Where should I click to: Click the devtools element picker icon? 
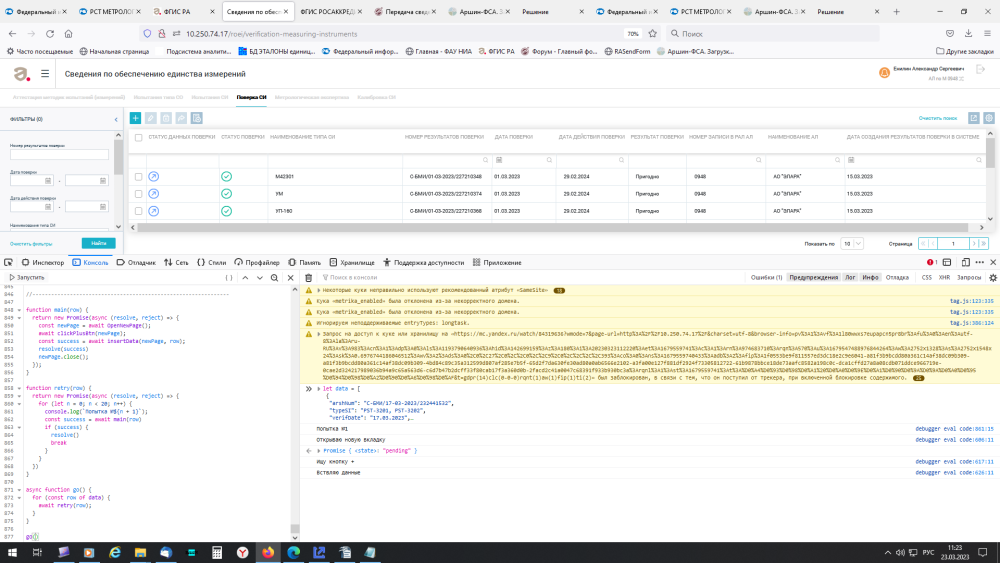pos(9,262)
